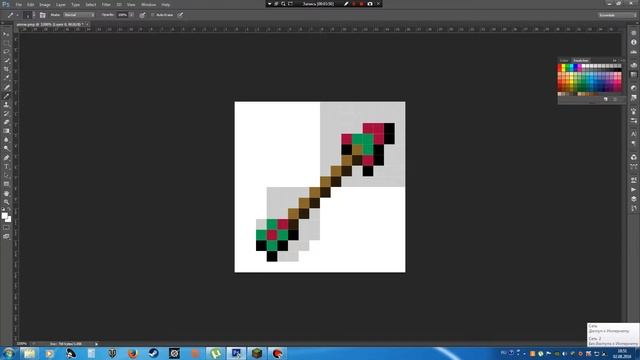640x360 pixels.
Task: Select the Path Selection tool
Action: point(6,176)
